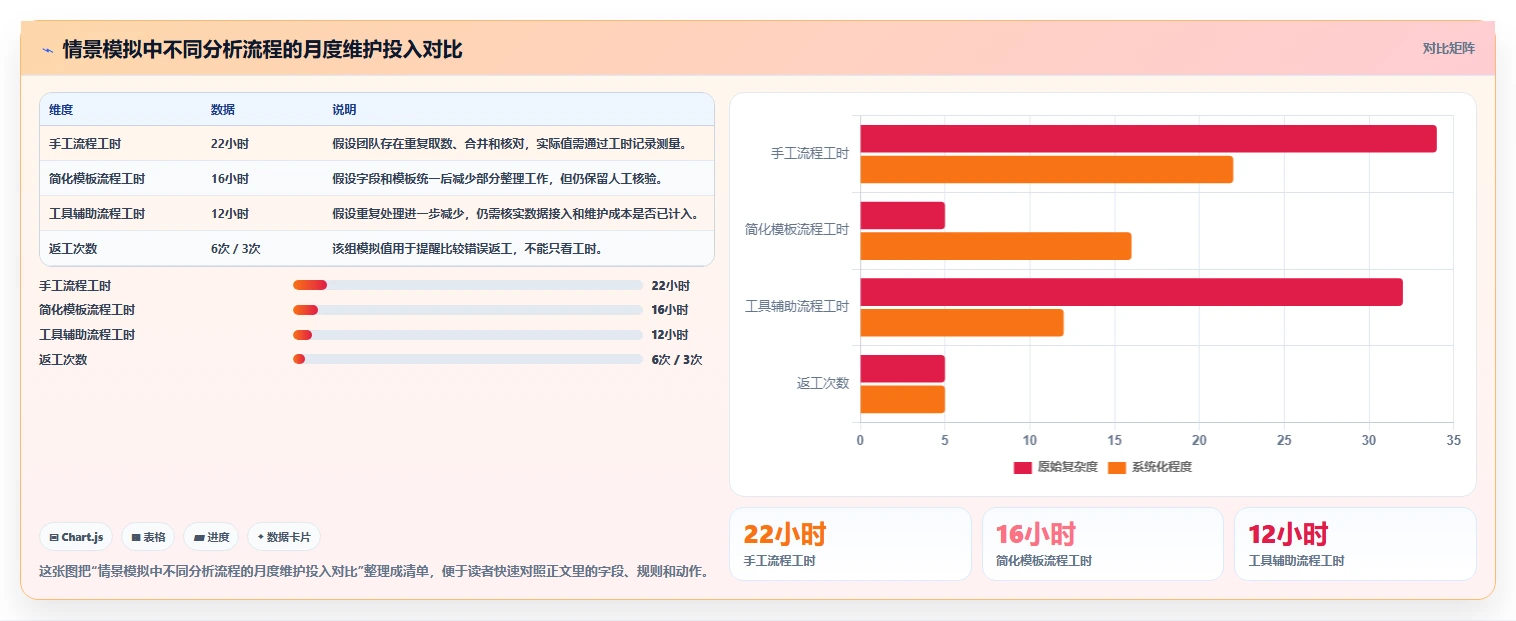Image resolution: width=1516 pixels, height=621 pixels.
Task: Click the orange chart bar for 简化模板流程工时
Action: pyautogui.click(x=995, y=246)
